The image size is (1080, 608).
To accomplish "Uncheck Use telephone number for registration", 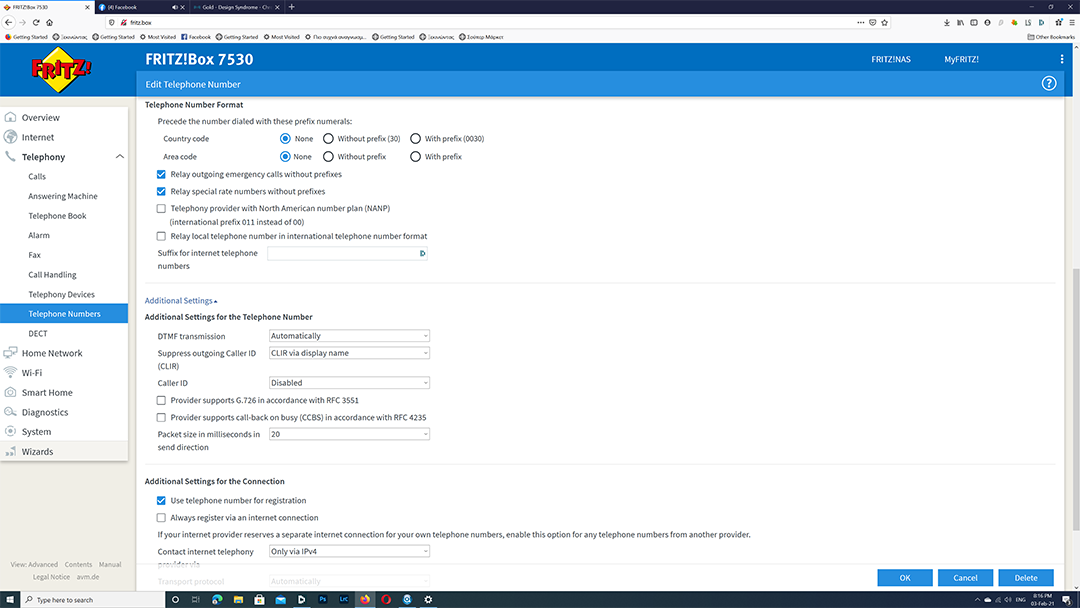I will coord(161,501).
